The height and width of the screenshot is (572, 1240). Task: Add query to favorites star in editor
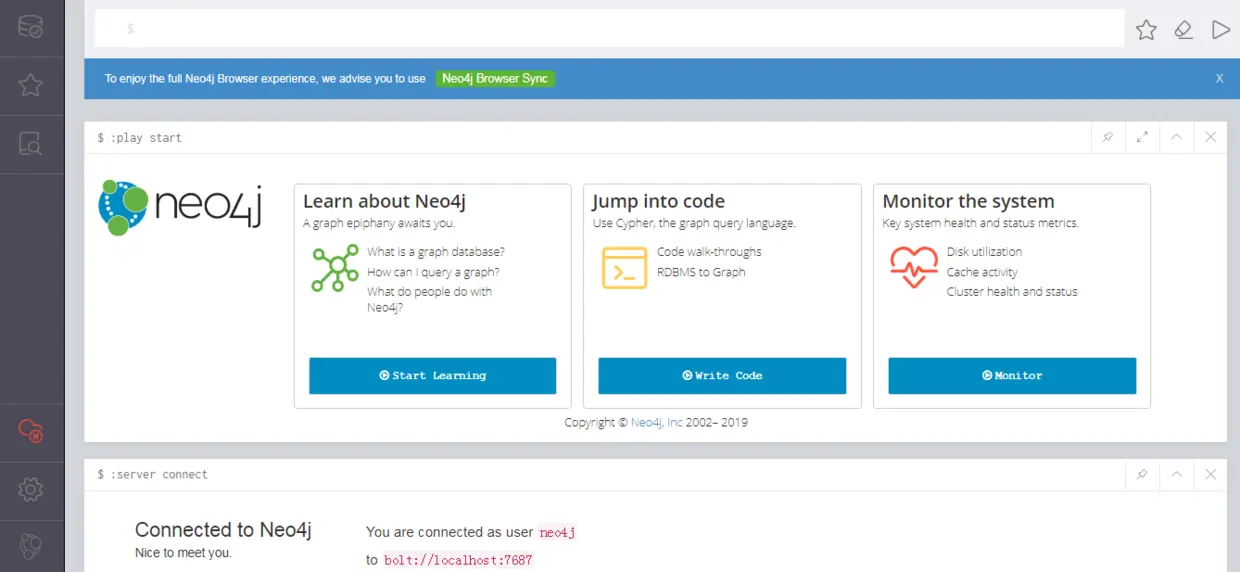pyautogui.click(x=1146, y=30)
